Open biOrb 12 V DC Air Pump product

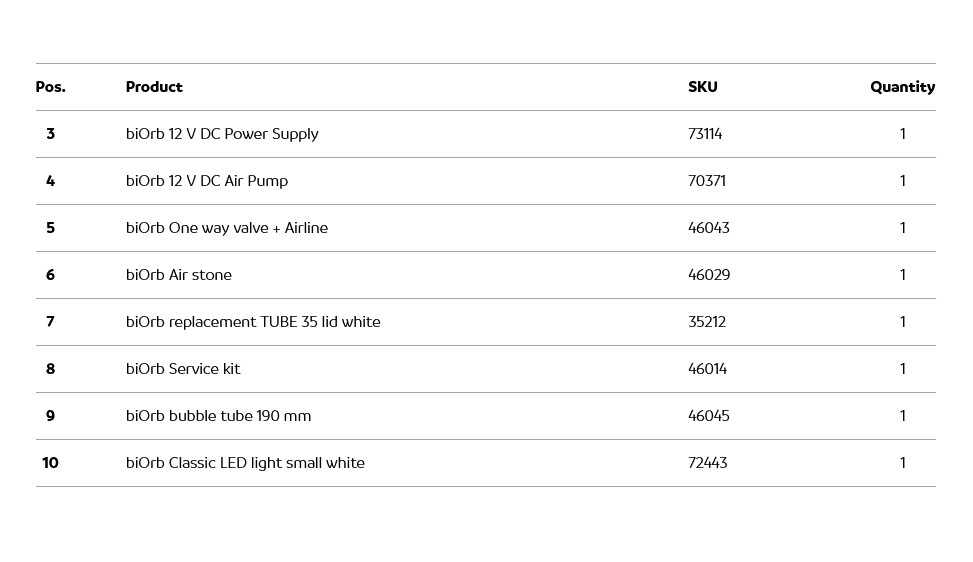[207, 181]
